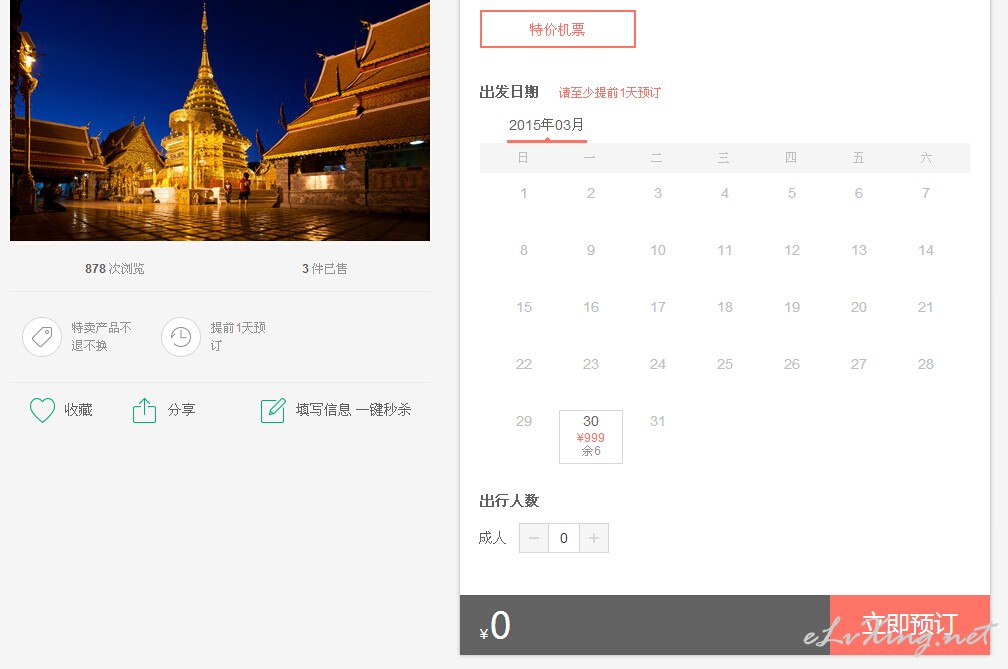Image resolution: width=1008 pixels, height=669 pixels.
Task: Click the clock advance-booking icon
Action: point(181,337)
